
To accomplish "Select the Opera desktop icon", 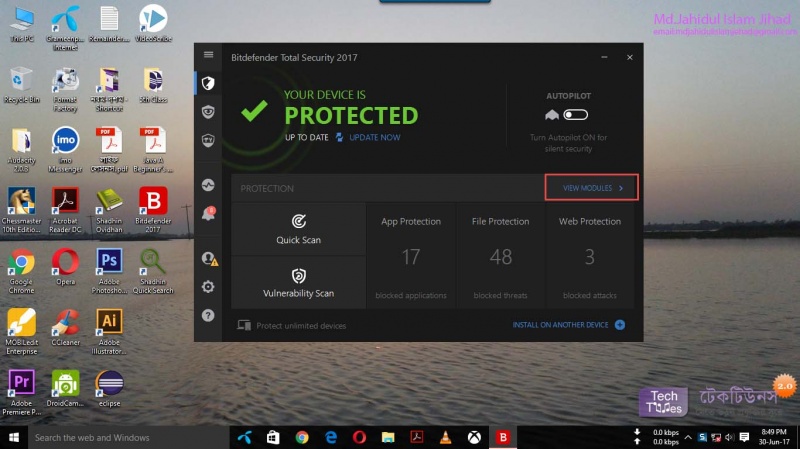I will (65, 266).
